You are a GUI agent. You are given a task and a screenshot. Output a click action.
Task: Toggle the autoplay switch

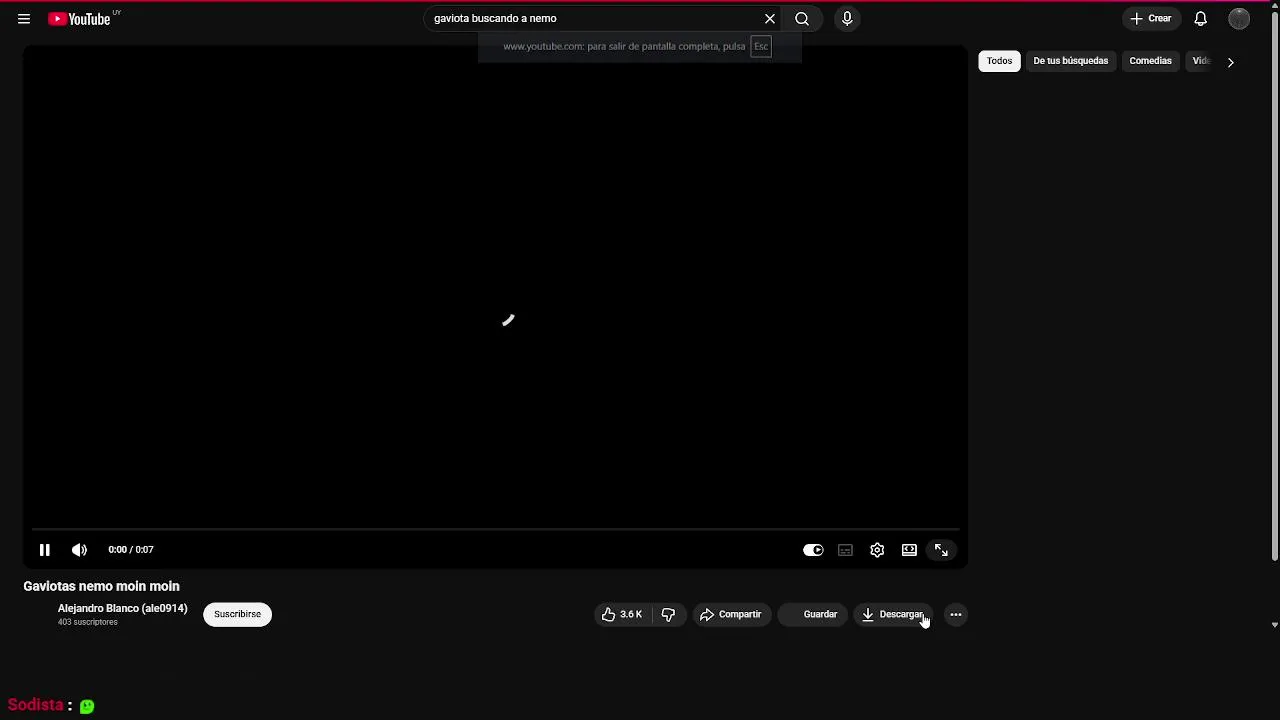(813, 550)
